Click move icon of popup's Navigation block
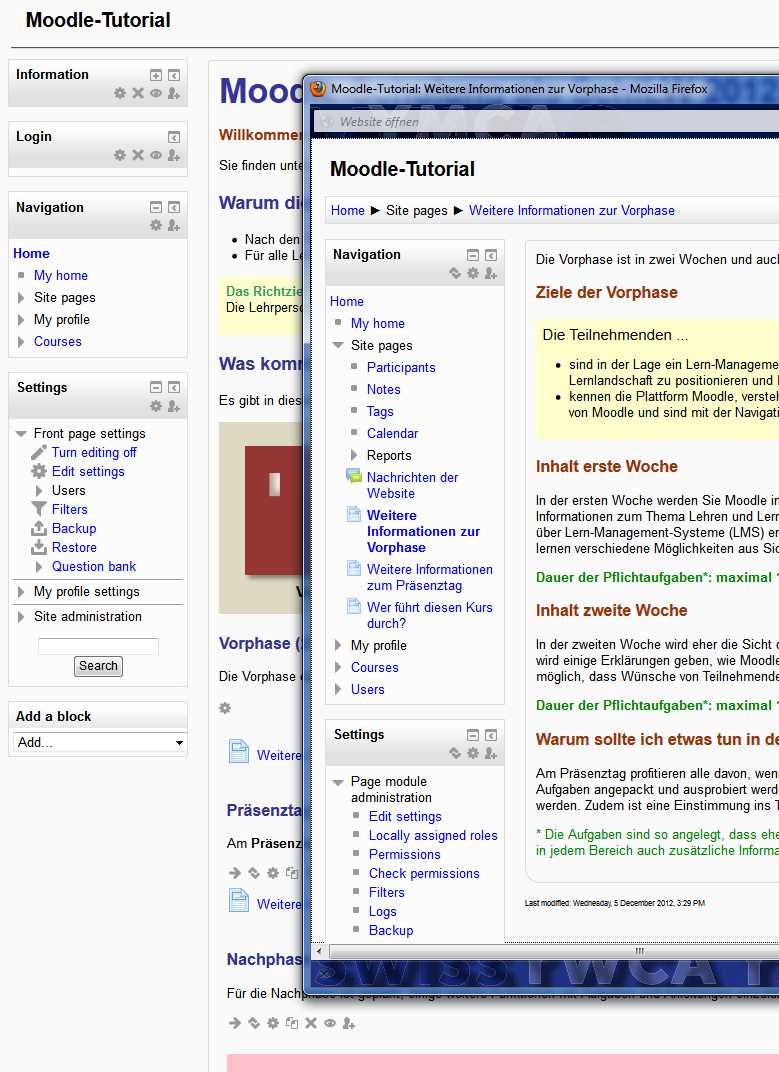The image size is (779, 1072). click(x=455, y=273)
